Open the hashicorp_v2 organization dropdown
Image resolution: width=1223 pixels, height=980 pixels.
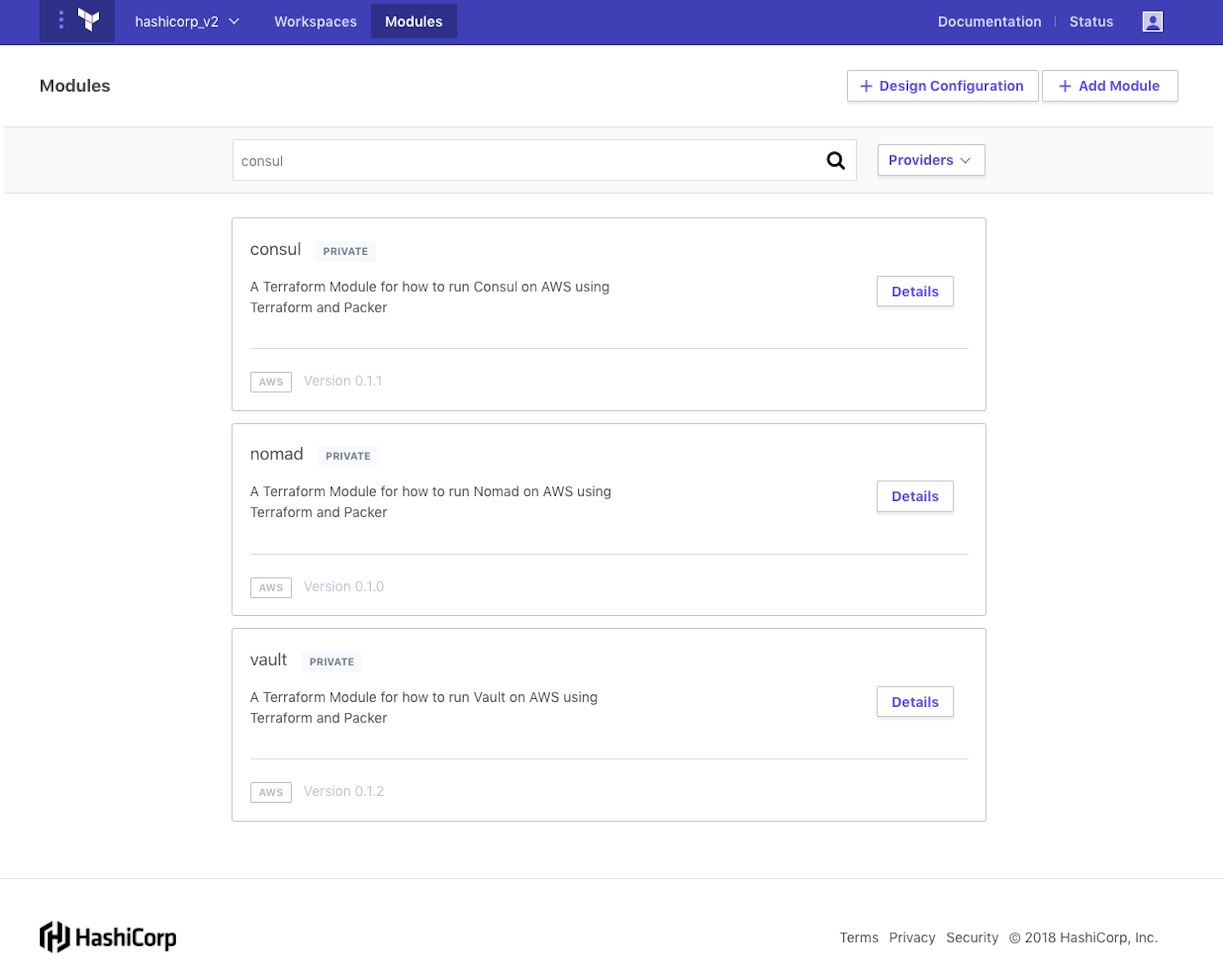(x=187, y=22)
